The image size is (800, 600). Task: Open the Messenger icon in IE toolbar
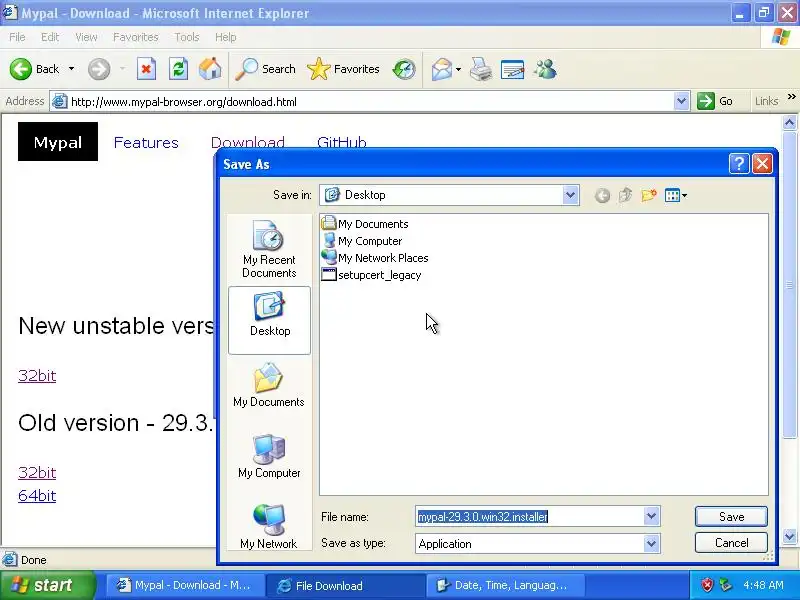pyautogui.click(x=545, y=69)
